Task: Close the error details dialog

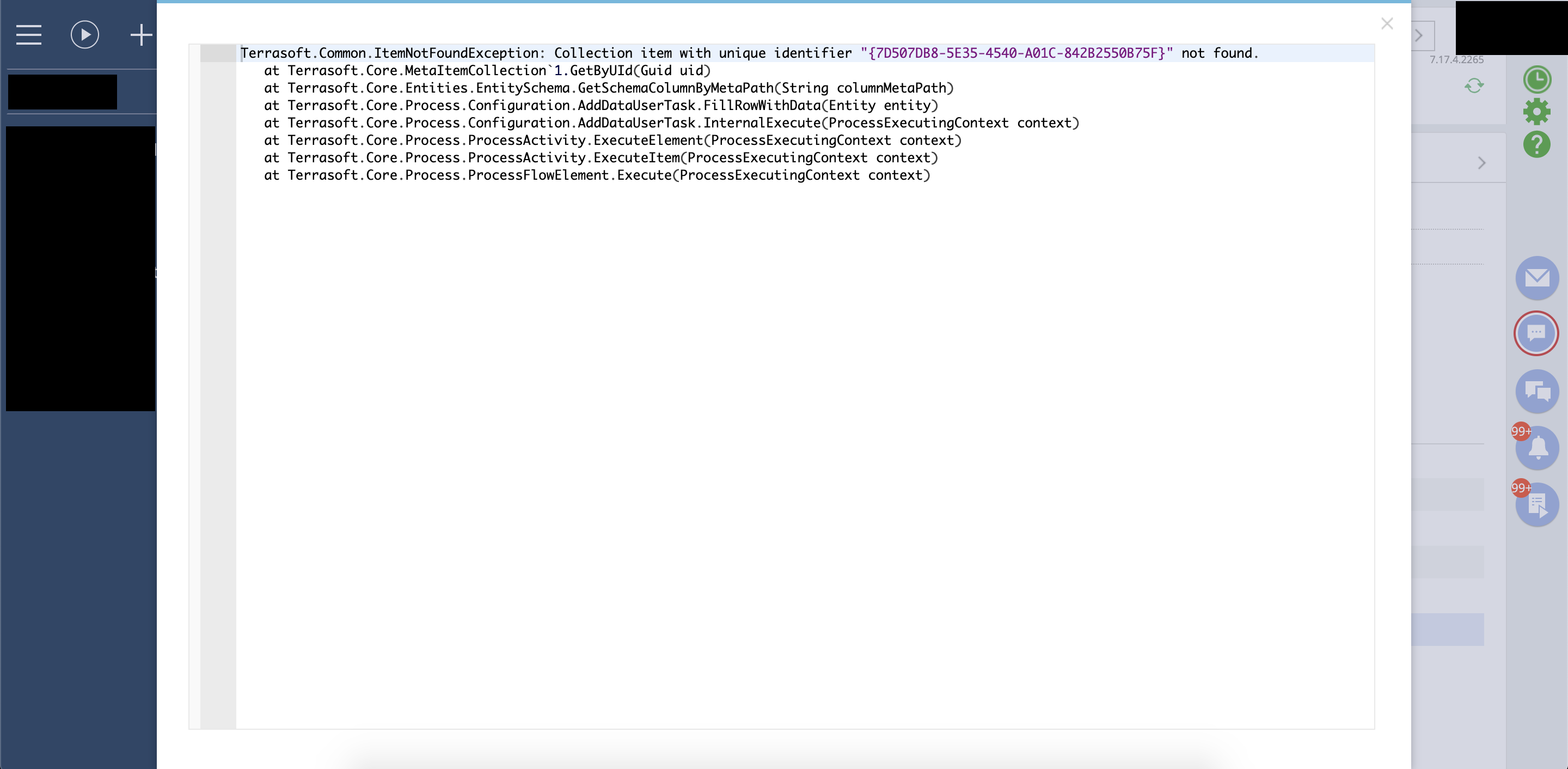Action: [1387, 24]
